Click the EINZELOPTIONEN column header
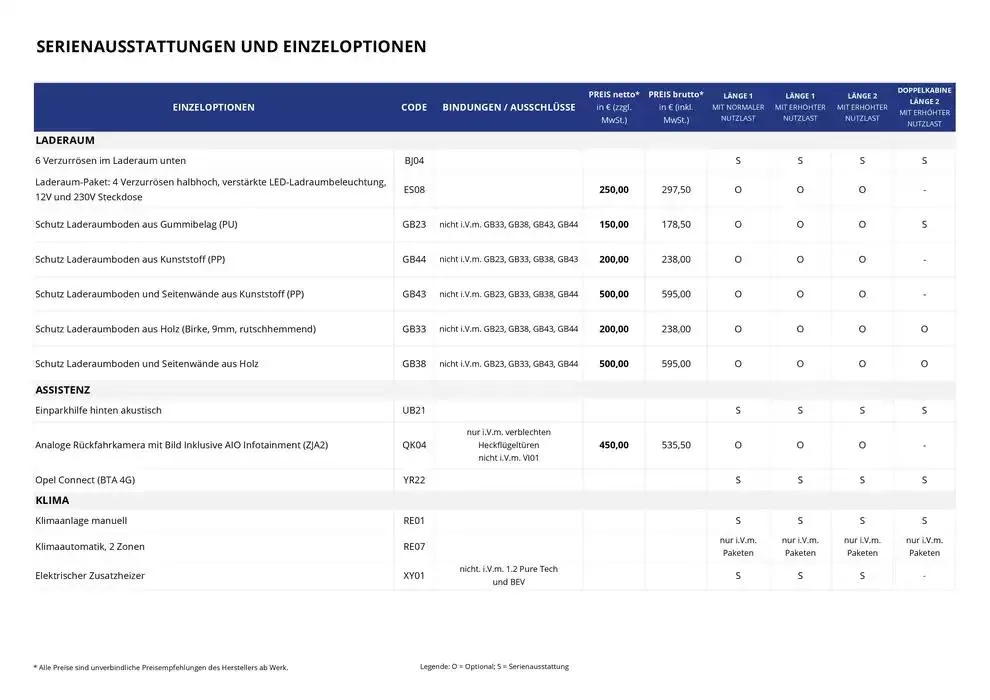This screenshot has width=990, height=700. click(213, 107)
